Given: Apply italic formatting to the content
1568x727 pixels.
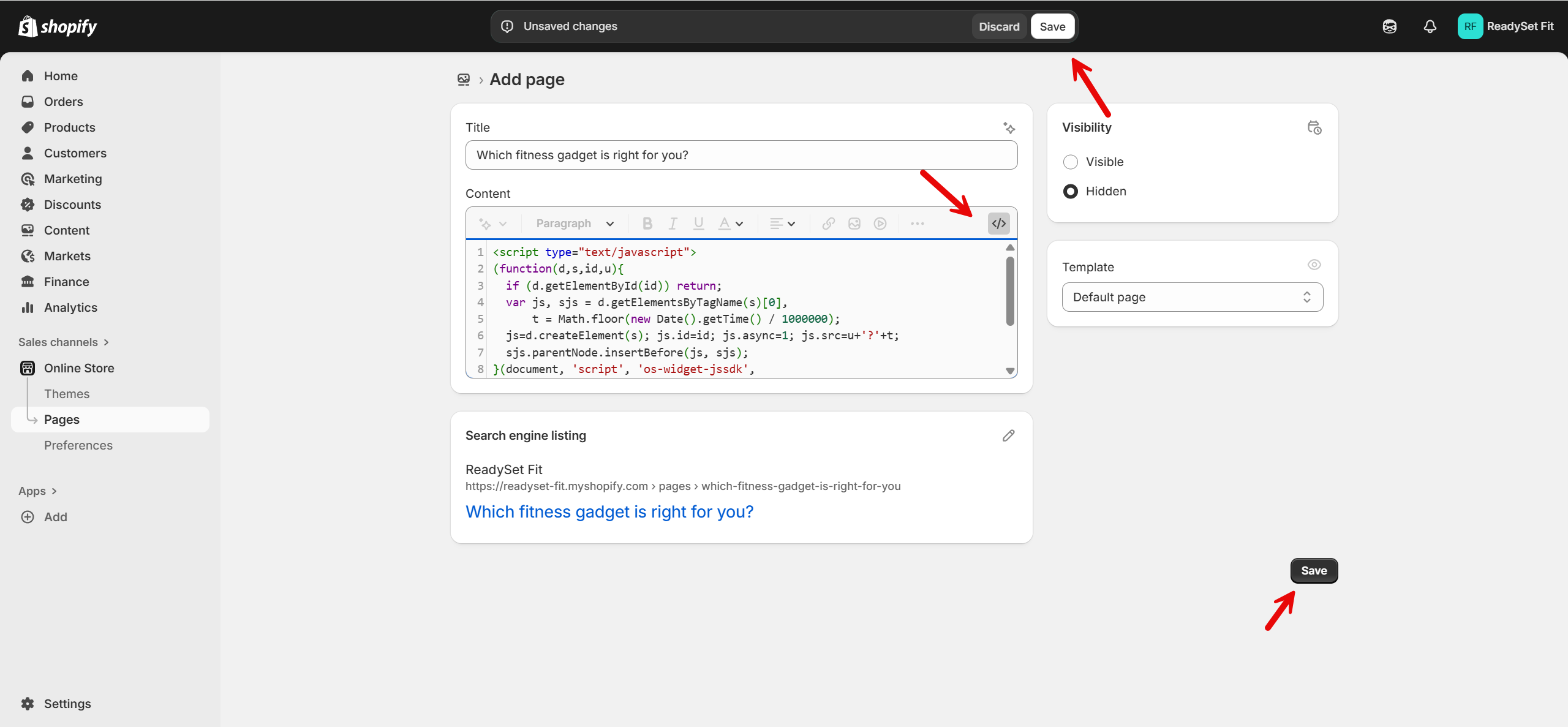Looking at the screenshot, I should 672,223.
